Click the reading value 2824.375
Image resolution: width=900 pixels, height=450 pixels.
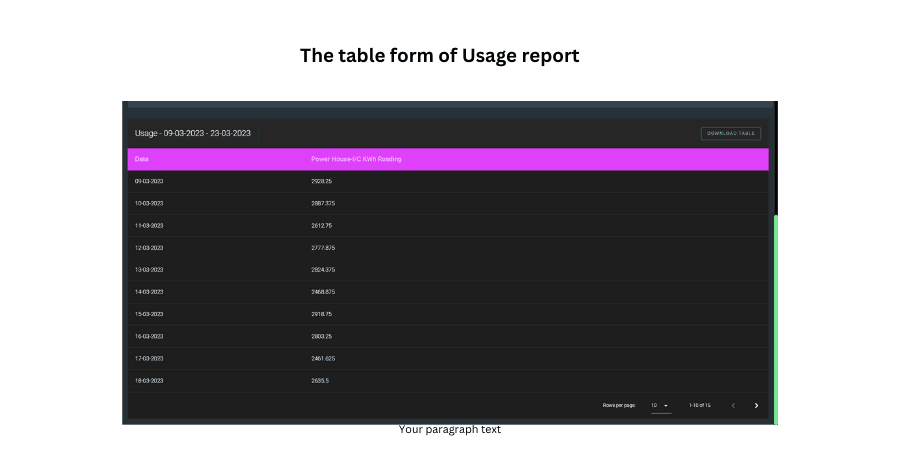coord(323,270)
